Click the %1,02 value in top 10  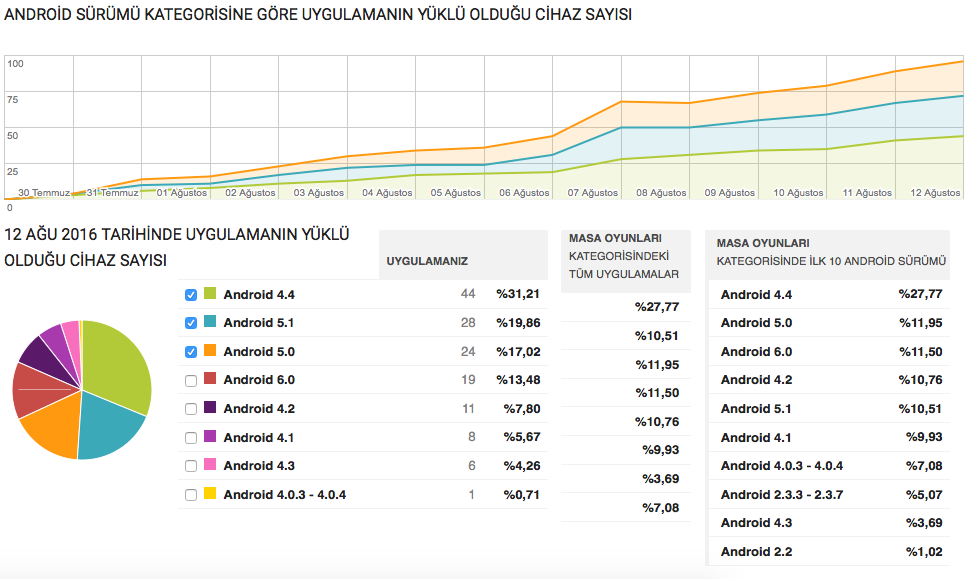pyautogui.click(x=924, y=552)
